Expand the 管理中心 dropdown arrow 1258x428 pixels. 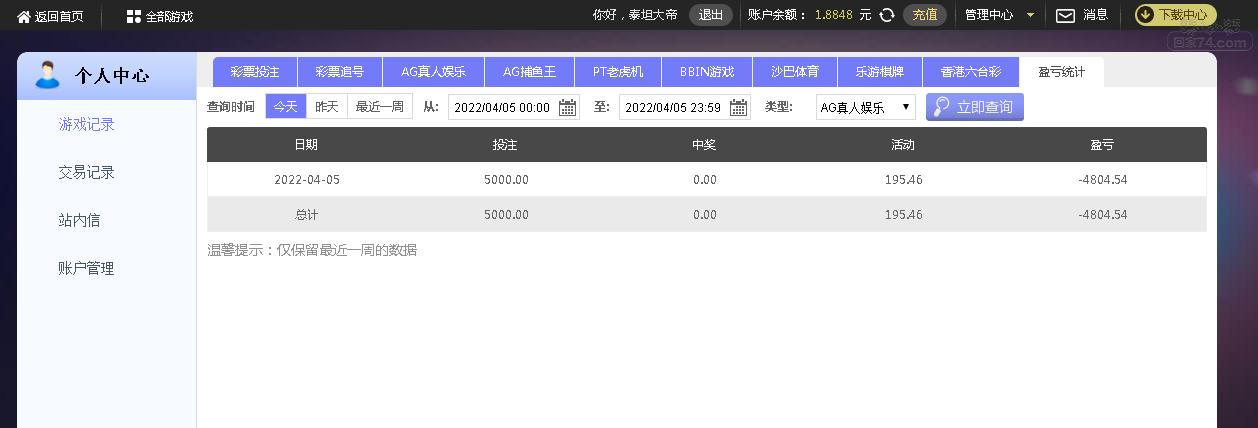1030,15
